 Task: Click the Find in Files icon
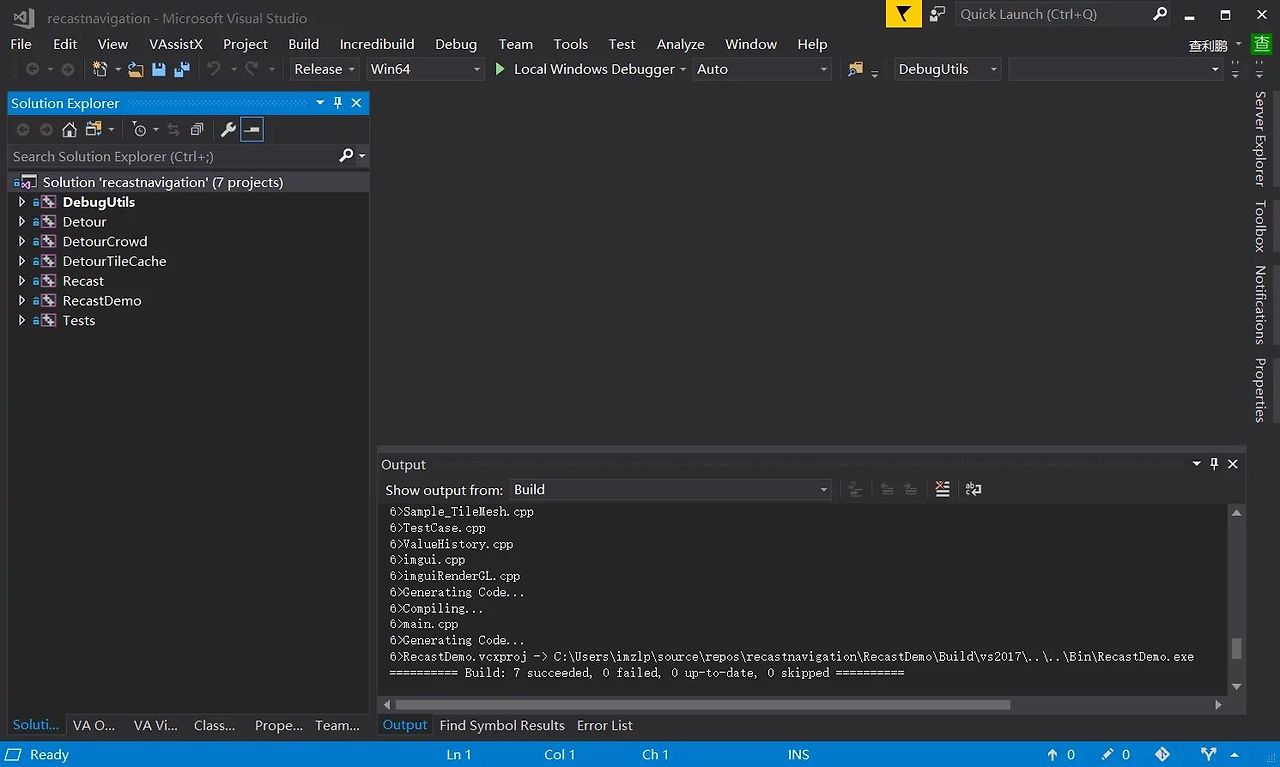855,69
